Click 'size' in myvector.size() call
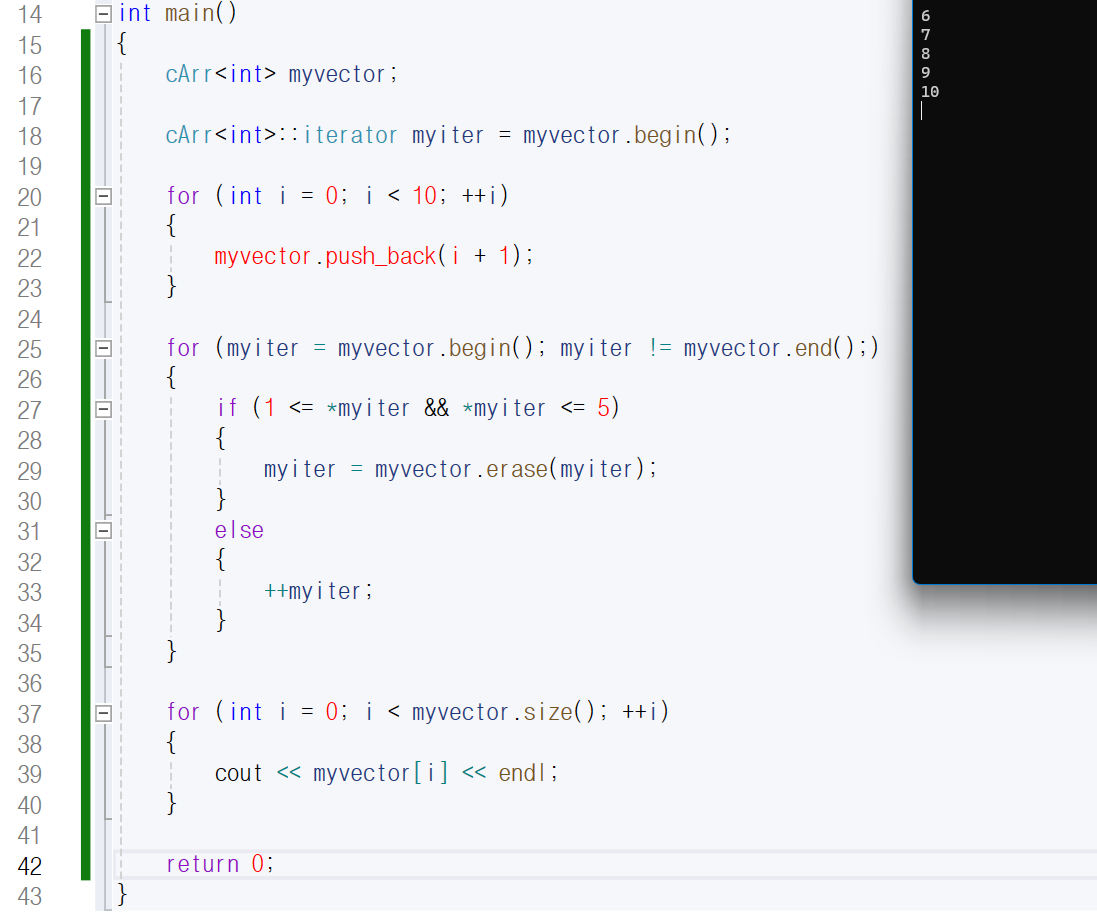Screen dimensions: 1097x916 [548, 712]
